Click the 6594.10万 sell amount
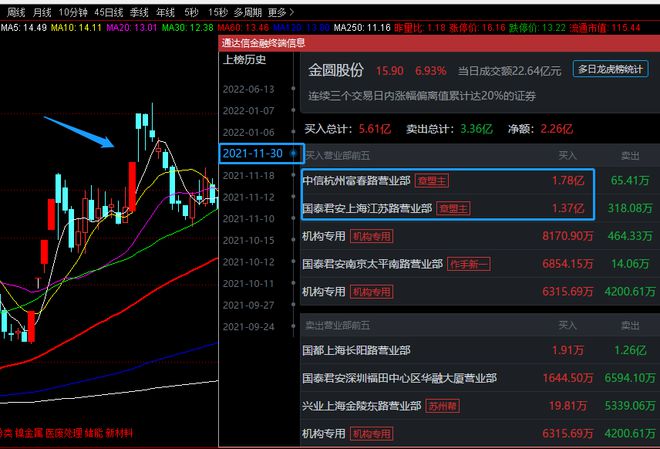This screenshot has width=660, height=449. (630, 378)
